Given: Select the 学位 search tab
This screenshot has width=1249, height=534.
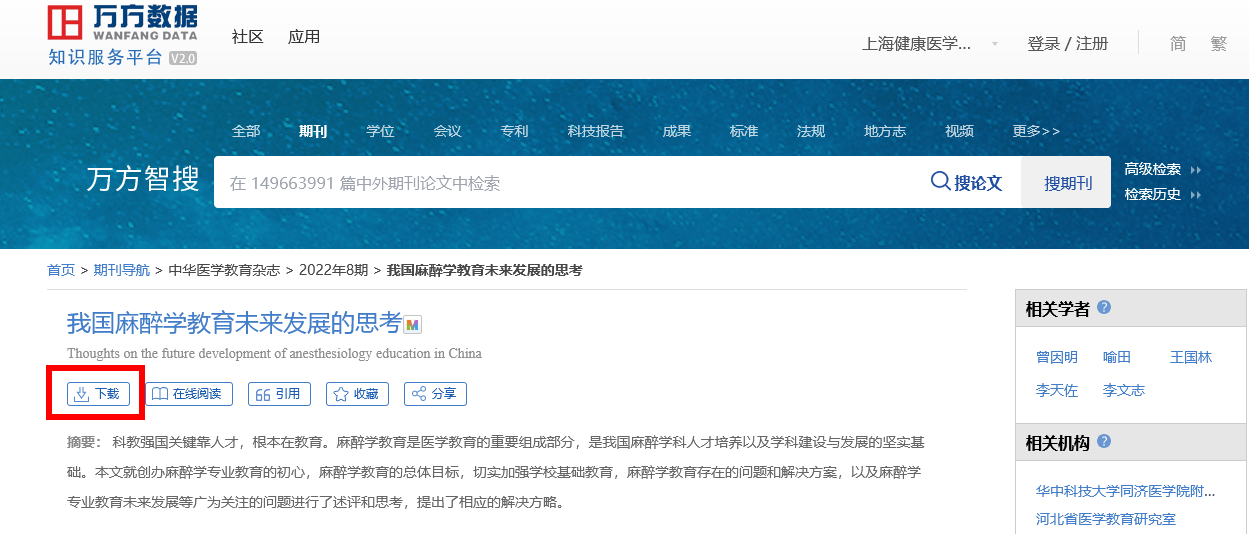Looking at the screenshot, I should click(380, 131).
